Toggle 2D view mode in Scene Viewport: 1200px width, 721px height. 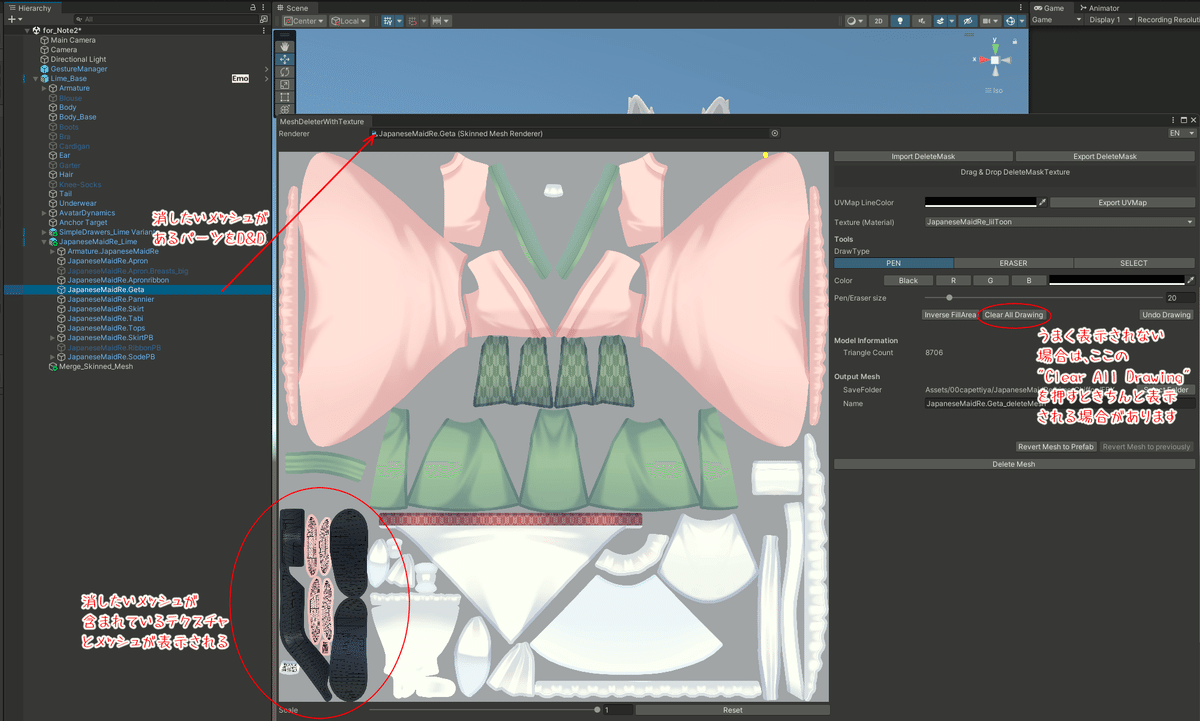point(877,21)
